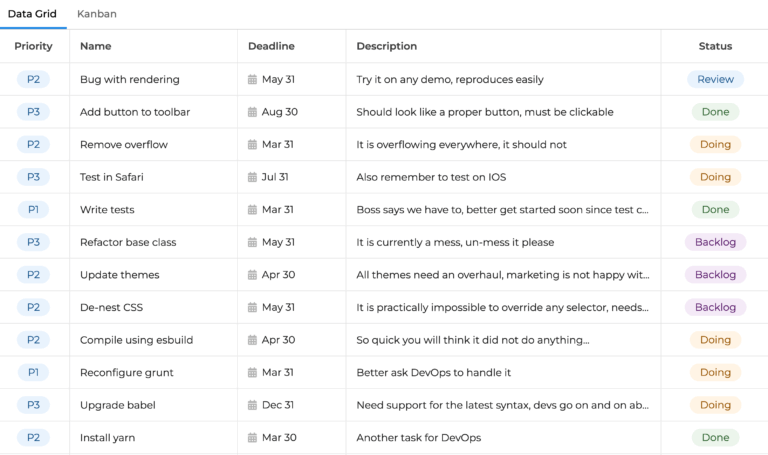Screen dimensions: 768x455
Task: Click calendar icon beside Jul 31 deadline
Action: coord(252,177)
